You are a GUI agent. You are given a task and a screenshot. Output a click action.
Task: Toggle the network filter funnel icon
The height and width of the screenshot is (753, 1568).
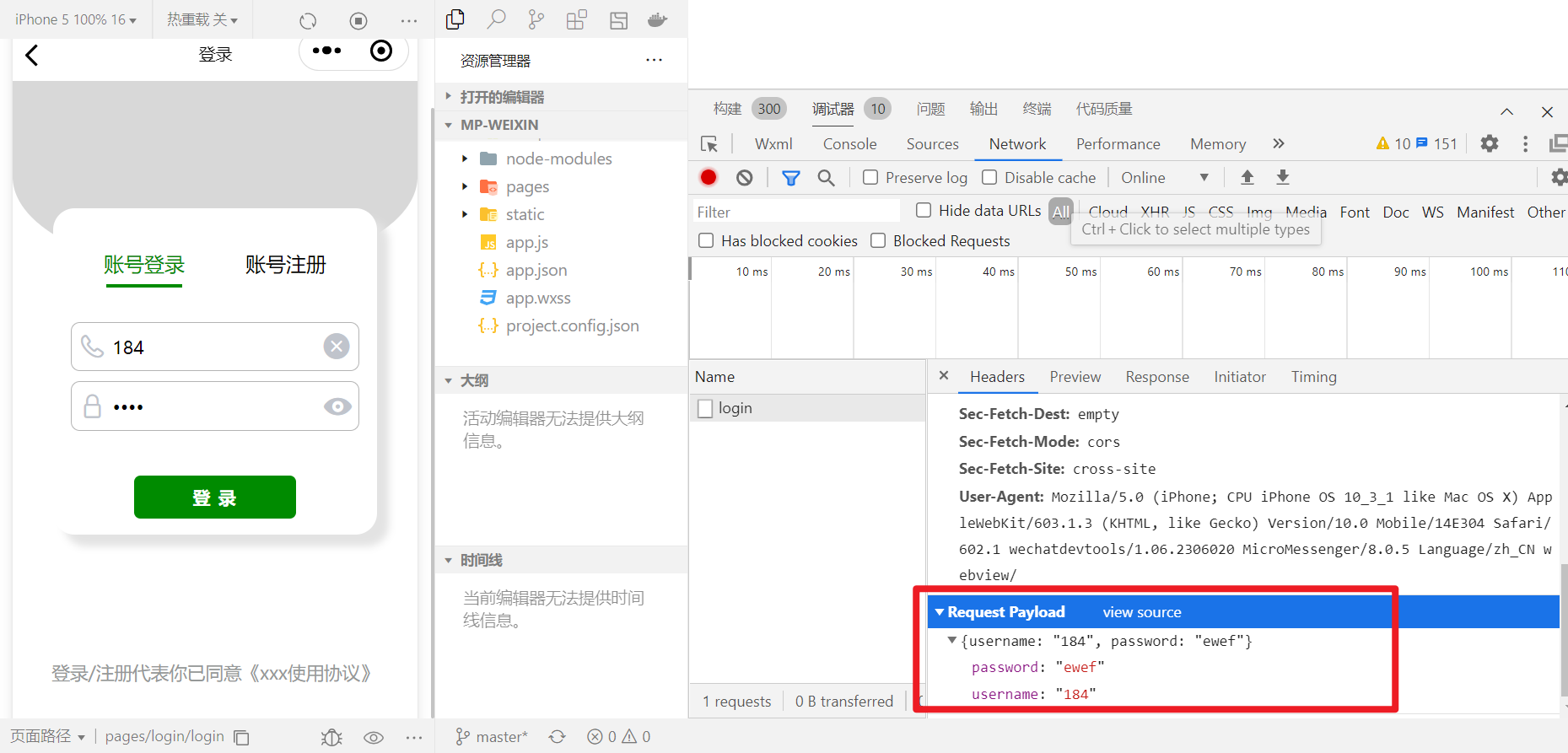790,178
